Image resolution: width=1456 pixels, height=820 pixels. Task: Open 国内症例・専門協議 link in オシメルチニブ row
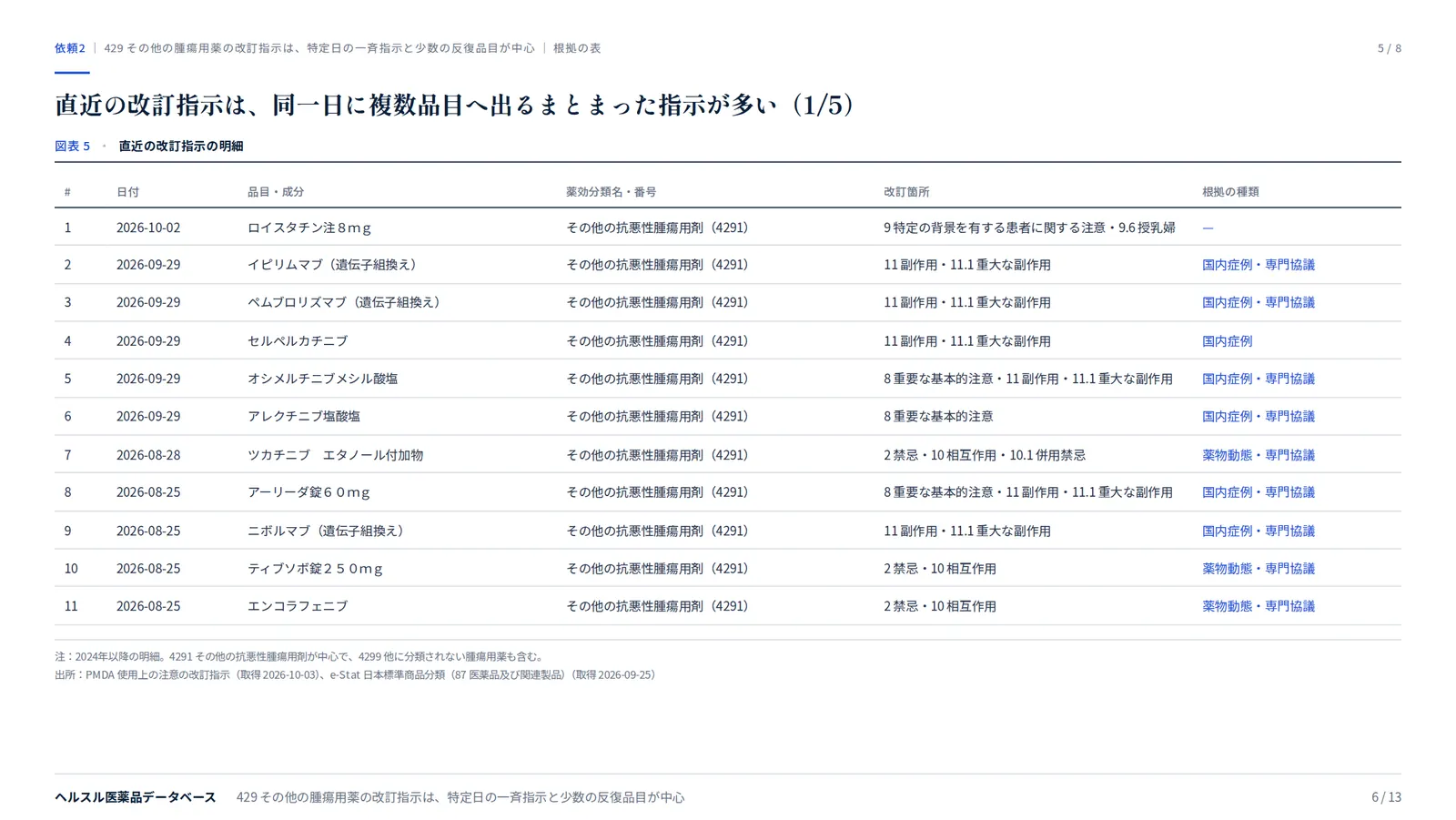click(1259, 379)
